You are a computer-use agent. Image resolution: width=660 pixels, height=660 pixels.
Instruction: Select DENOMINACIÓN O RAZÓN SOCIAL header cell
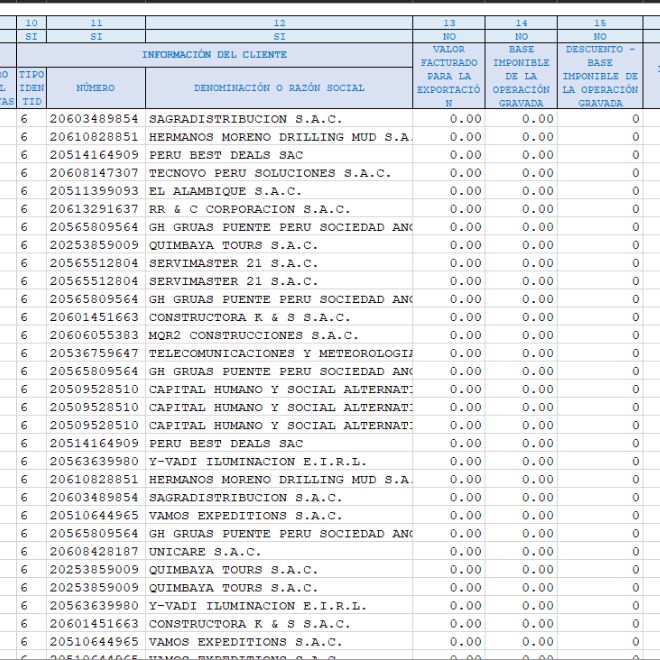point(279,88)
